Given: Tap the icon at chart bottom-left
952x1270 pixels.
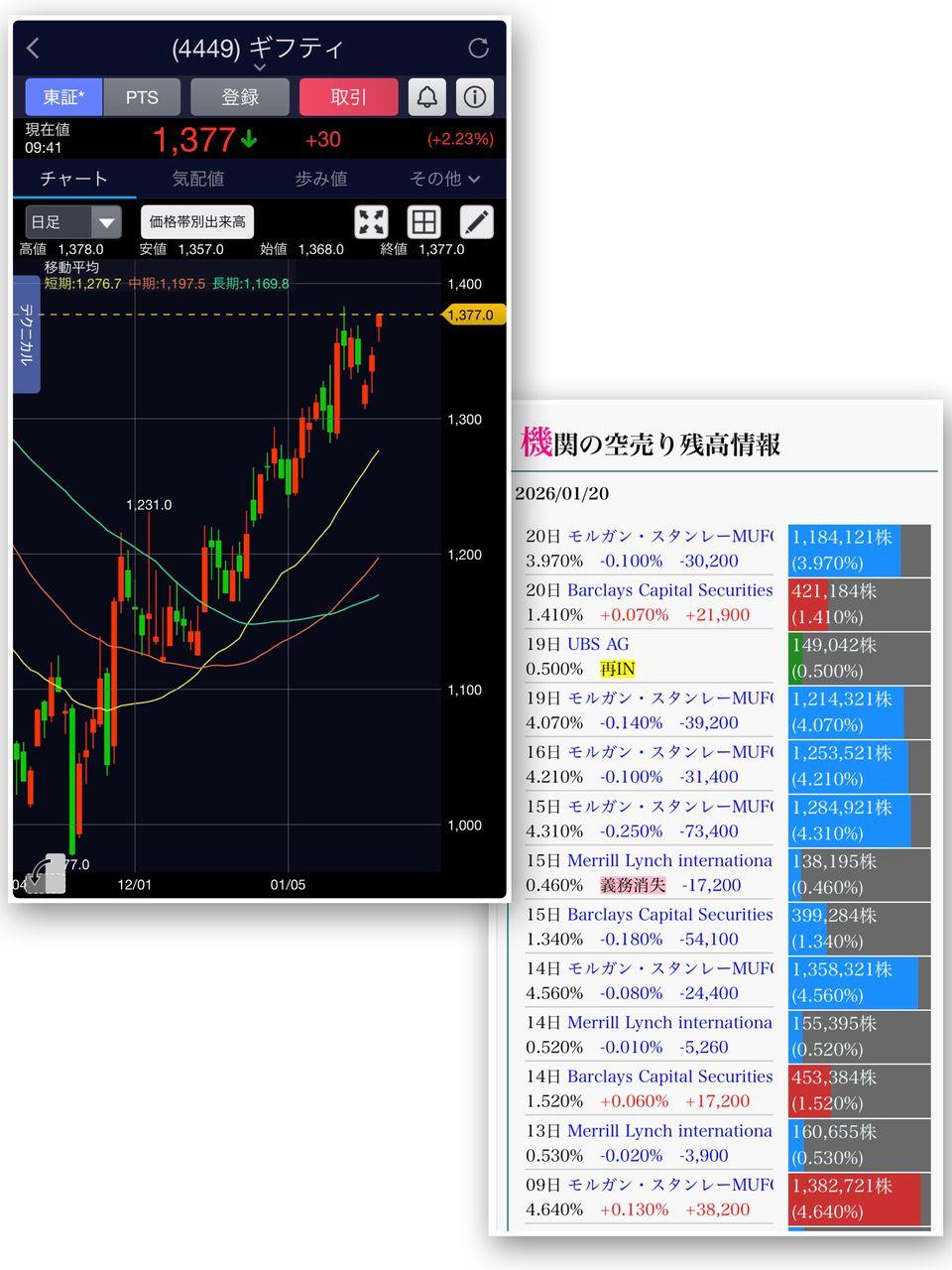Looking at the screenshot, I should tap(46, 874).
